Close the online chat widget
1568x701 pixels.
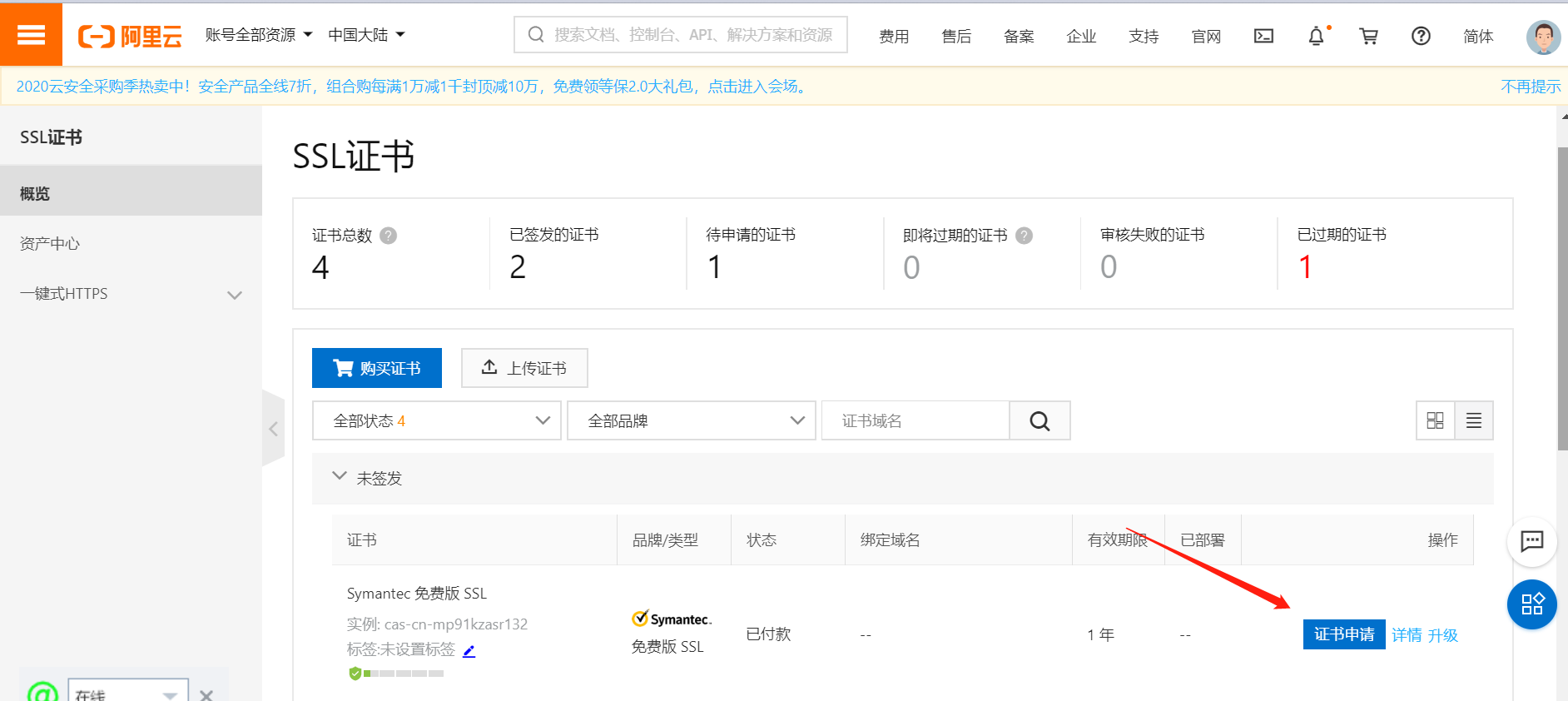[206, 695]
